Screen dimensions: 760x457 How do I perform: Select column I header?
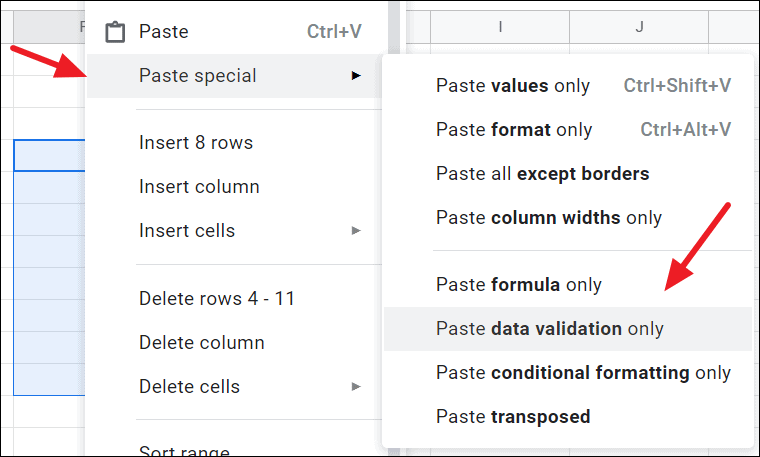(x=499, y=26)
